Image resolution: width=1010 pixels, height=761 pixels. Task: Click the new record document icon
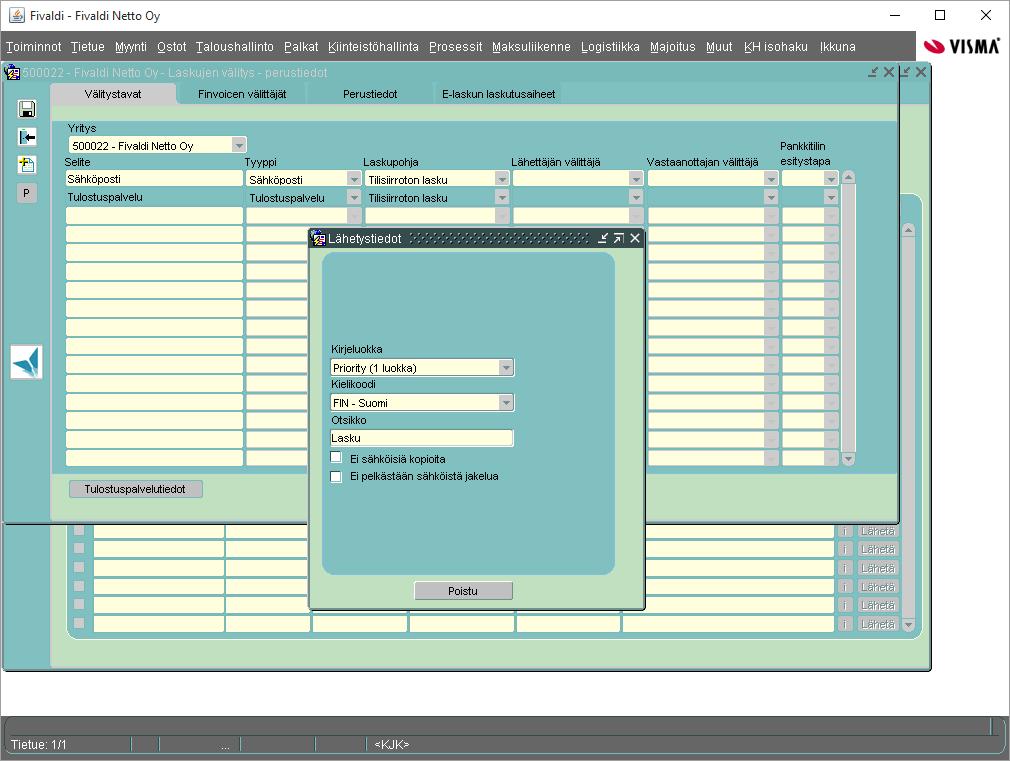(x=26, y=165)
